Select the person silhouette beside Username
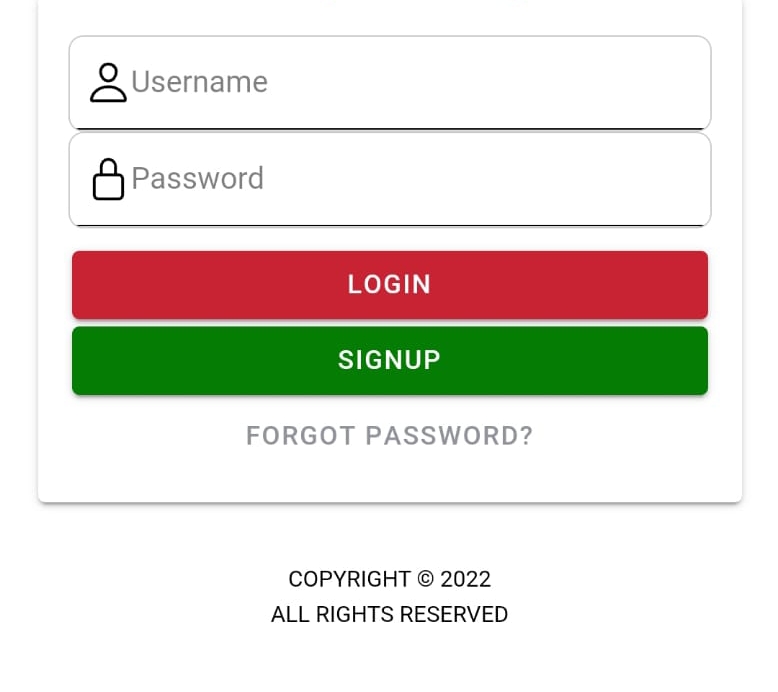 point(108,82)
